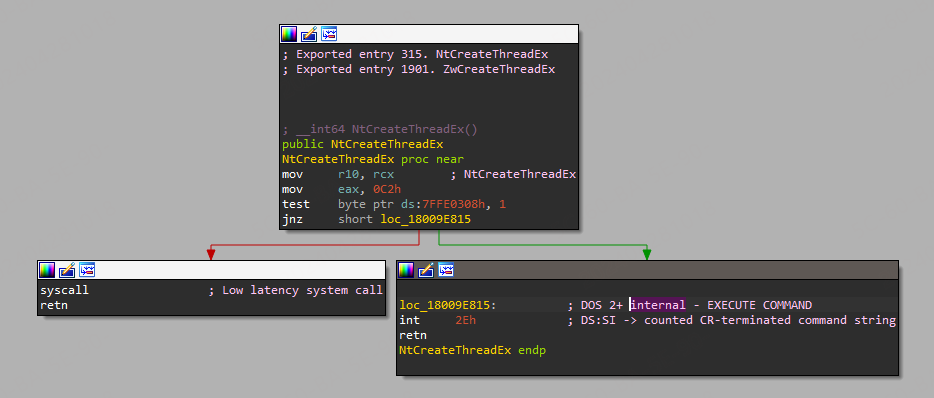Click the syscall instruction
Viewport: 934px width, 398px height.
tap(64, 290)
